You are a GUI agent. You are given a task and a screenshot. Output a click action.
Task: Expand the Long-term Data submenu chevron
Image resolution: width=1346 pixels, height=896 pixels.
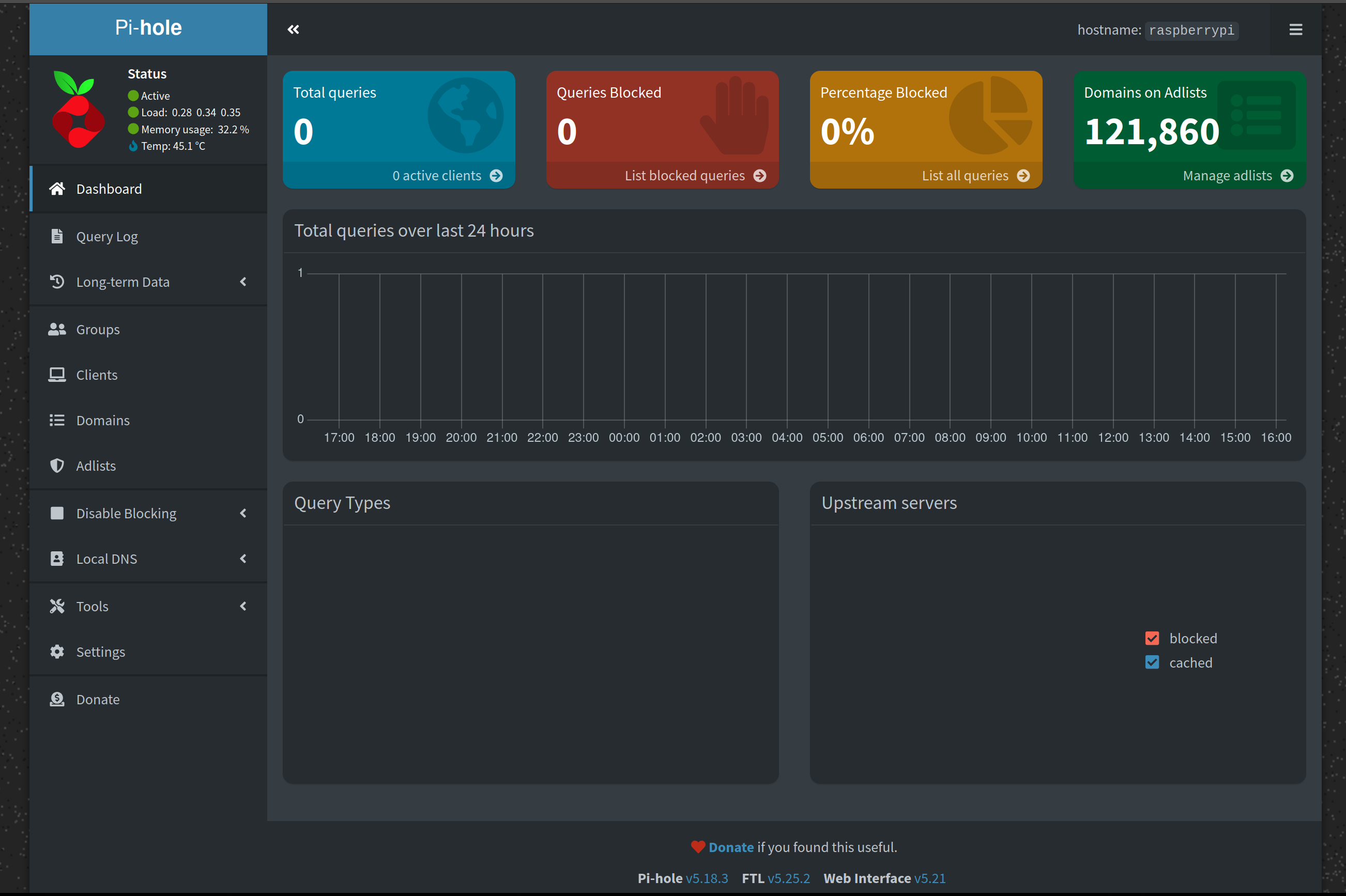[243, 282]
